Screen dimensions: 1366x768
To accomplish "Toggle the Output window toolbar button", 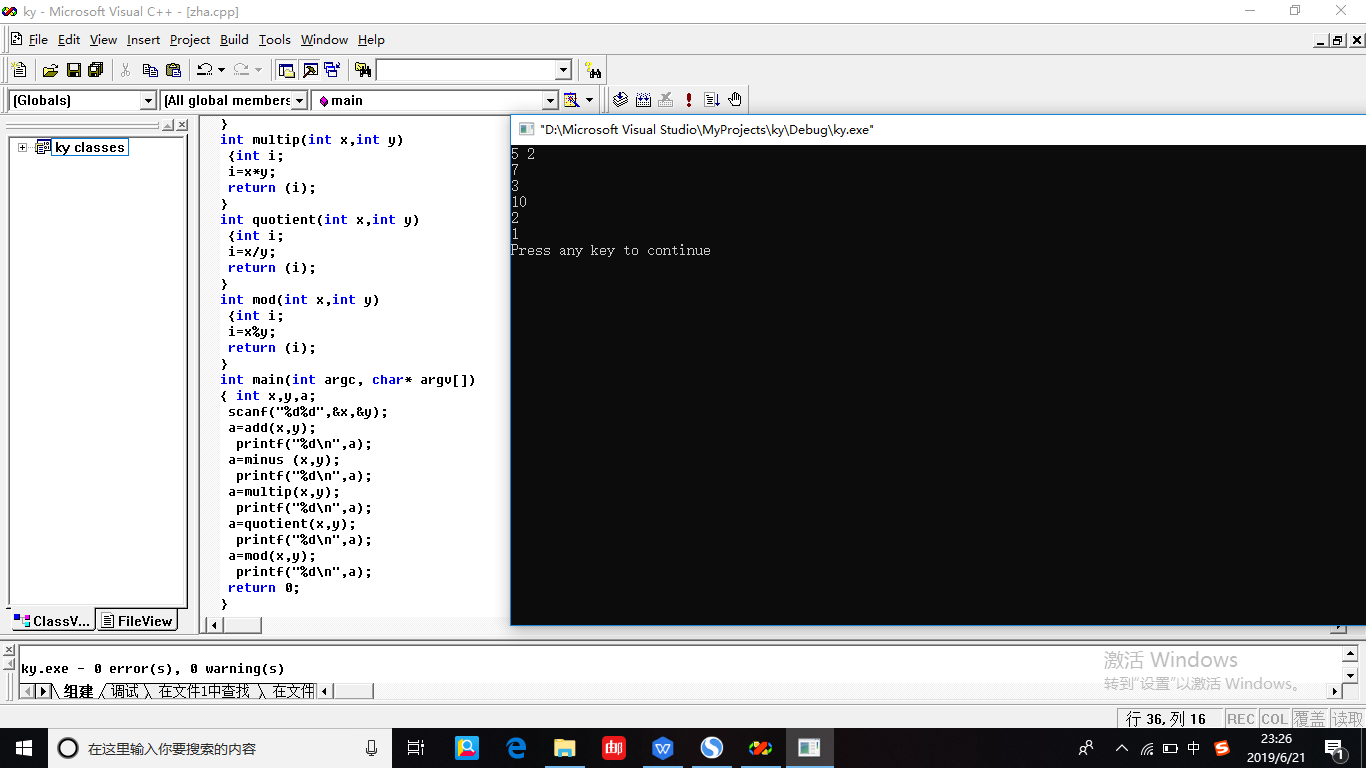I will click(x=310, y=70).
